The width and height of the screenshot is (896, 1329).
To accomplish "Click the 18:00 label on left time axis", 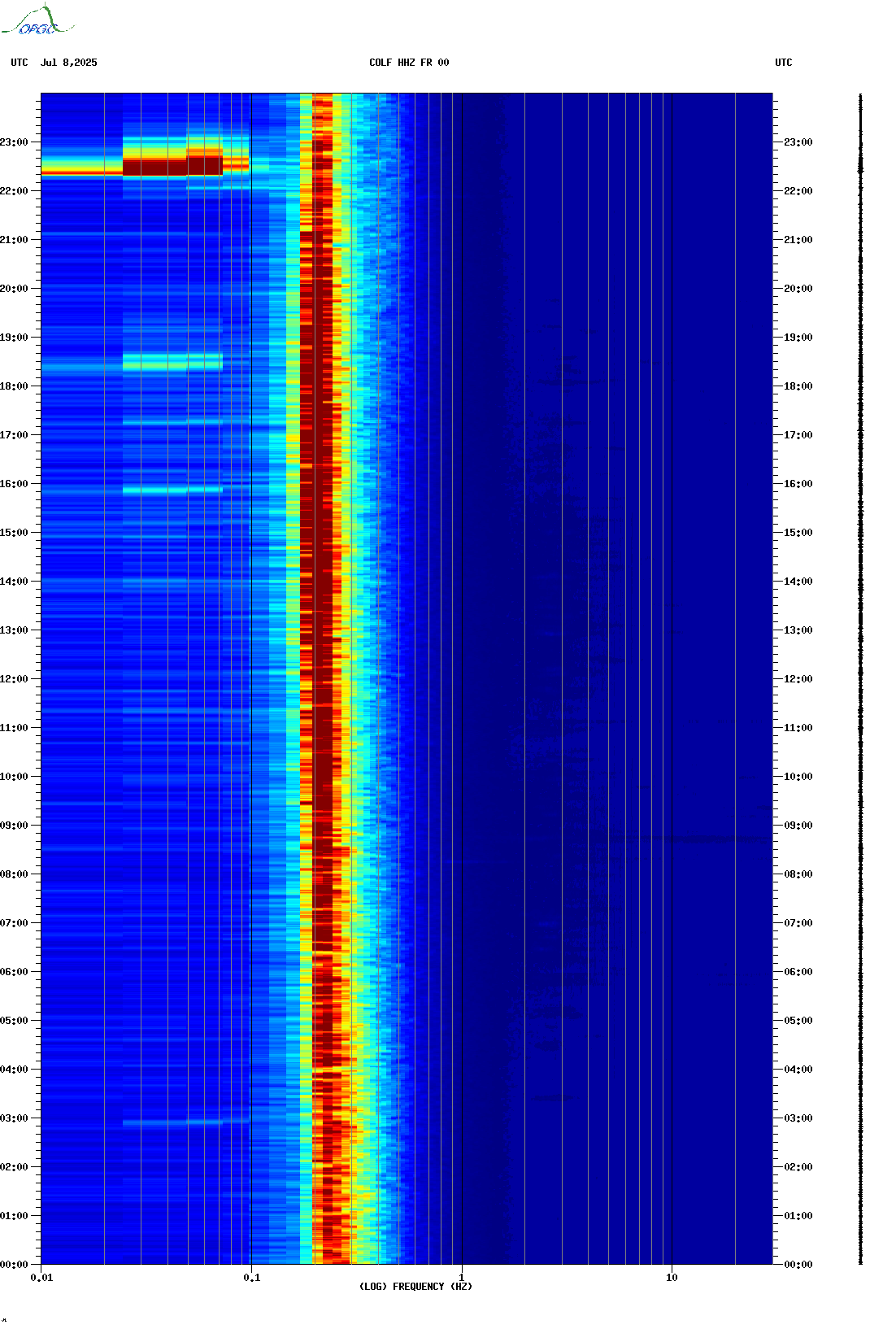I will point(14,386).
